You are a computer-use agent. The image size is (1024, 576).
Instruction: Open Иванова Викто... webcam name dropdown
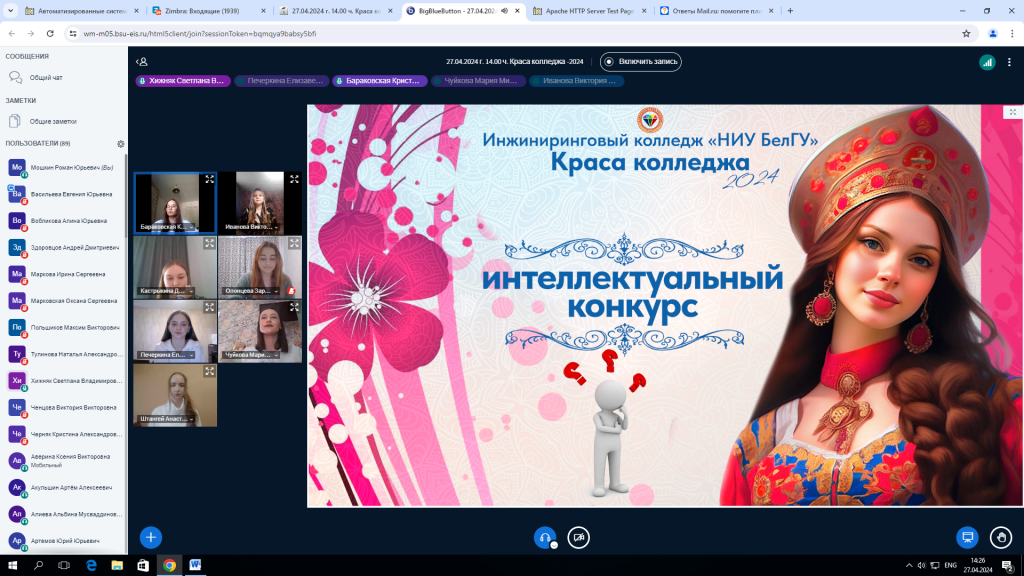pyautogui.click(x=251, y=227)
